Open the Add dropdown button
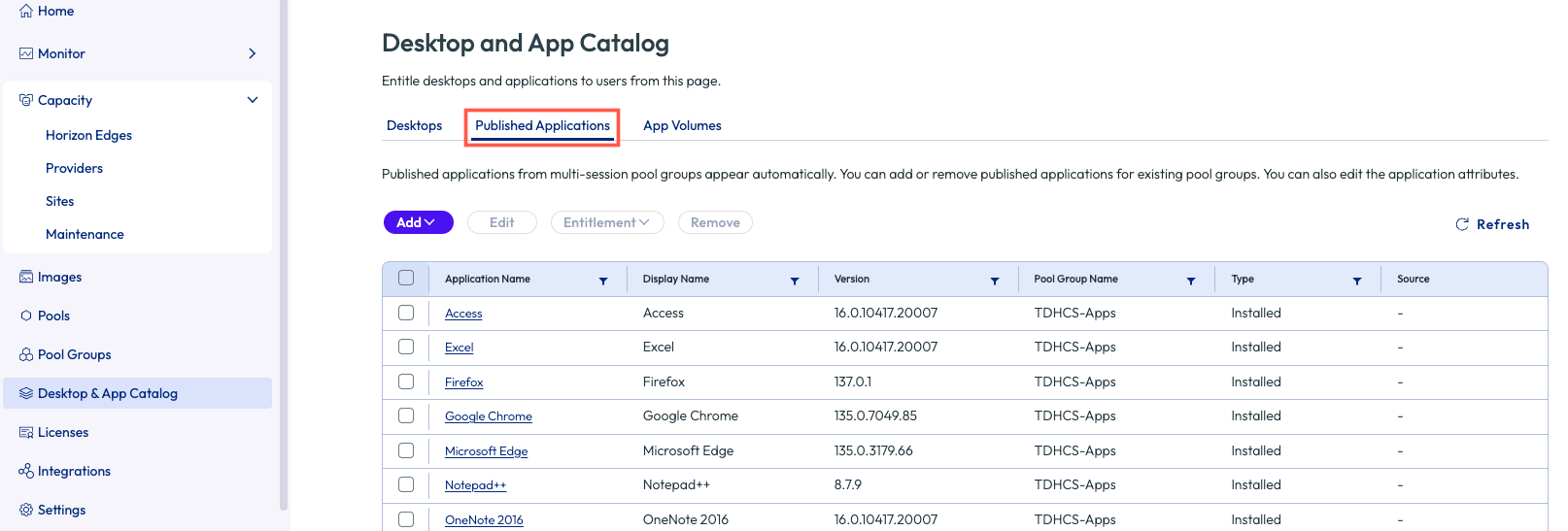Image resolution: width=1568 pixels, height=531 pixels. pos(418,222)
